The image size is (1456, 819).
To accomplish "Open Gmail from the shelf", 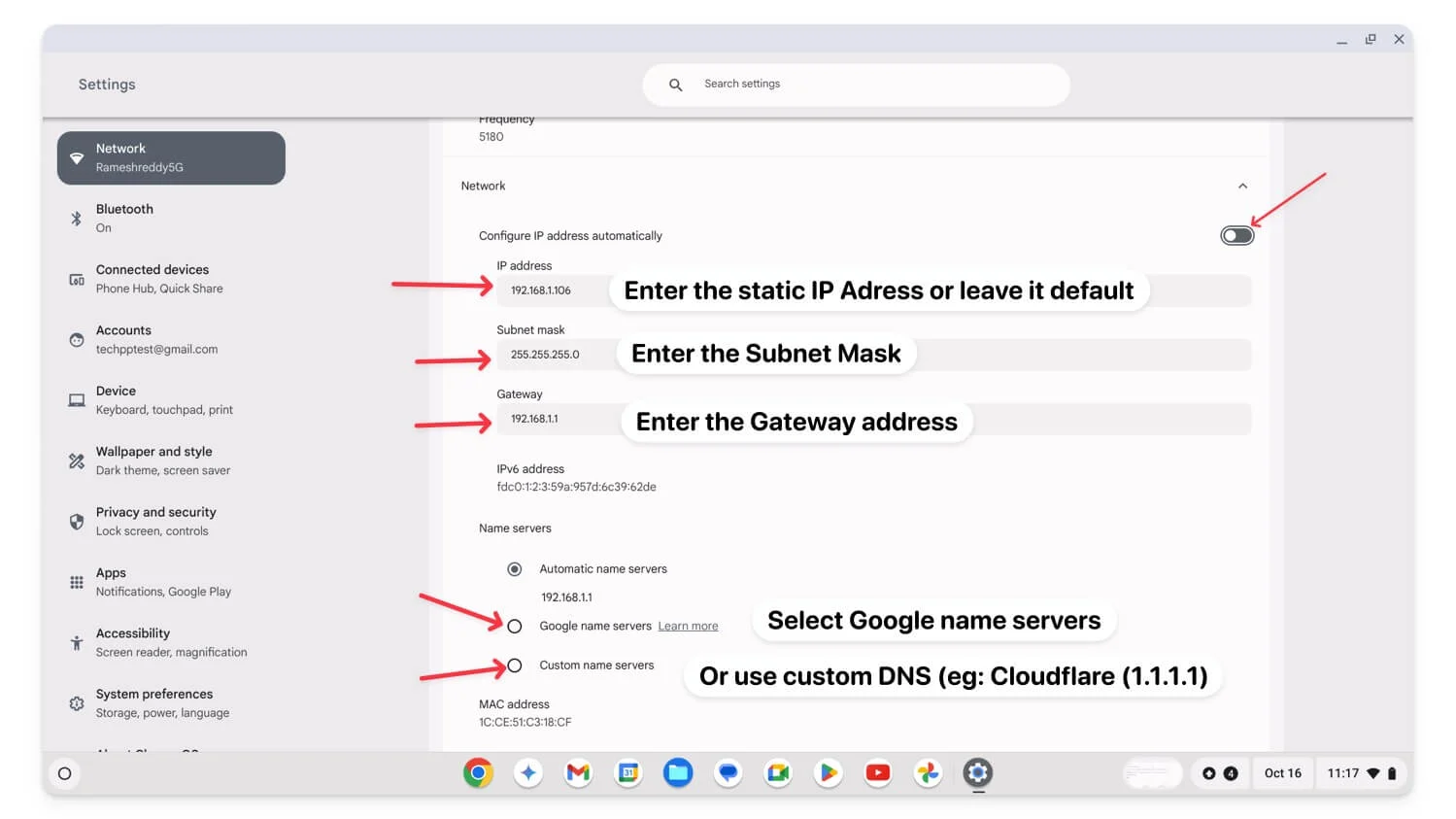I will (579, 773).
